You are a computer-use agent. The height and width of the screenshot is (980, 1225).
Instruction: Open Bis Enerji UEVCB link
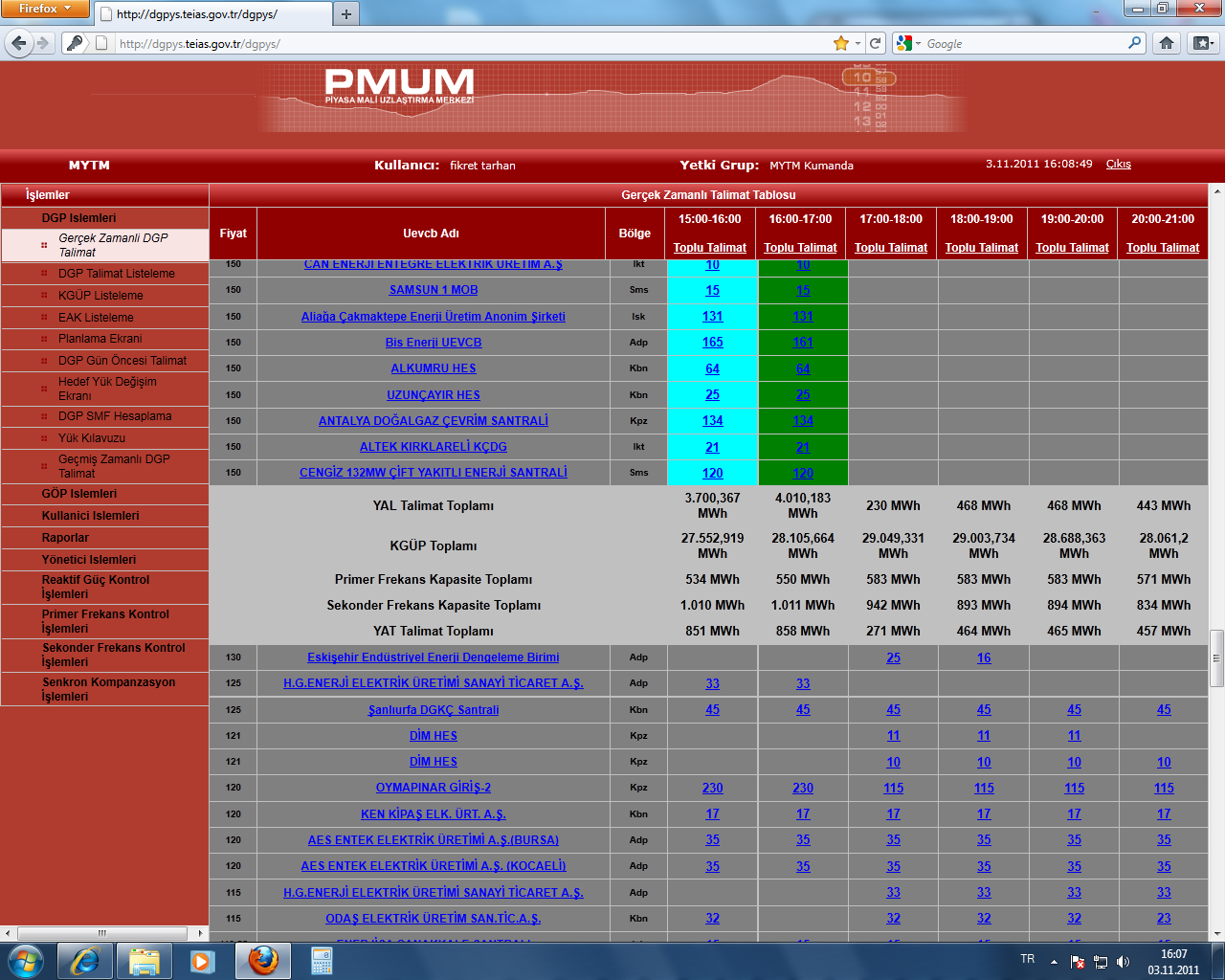(434, 343)
